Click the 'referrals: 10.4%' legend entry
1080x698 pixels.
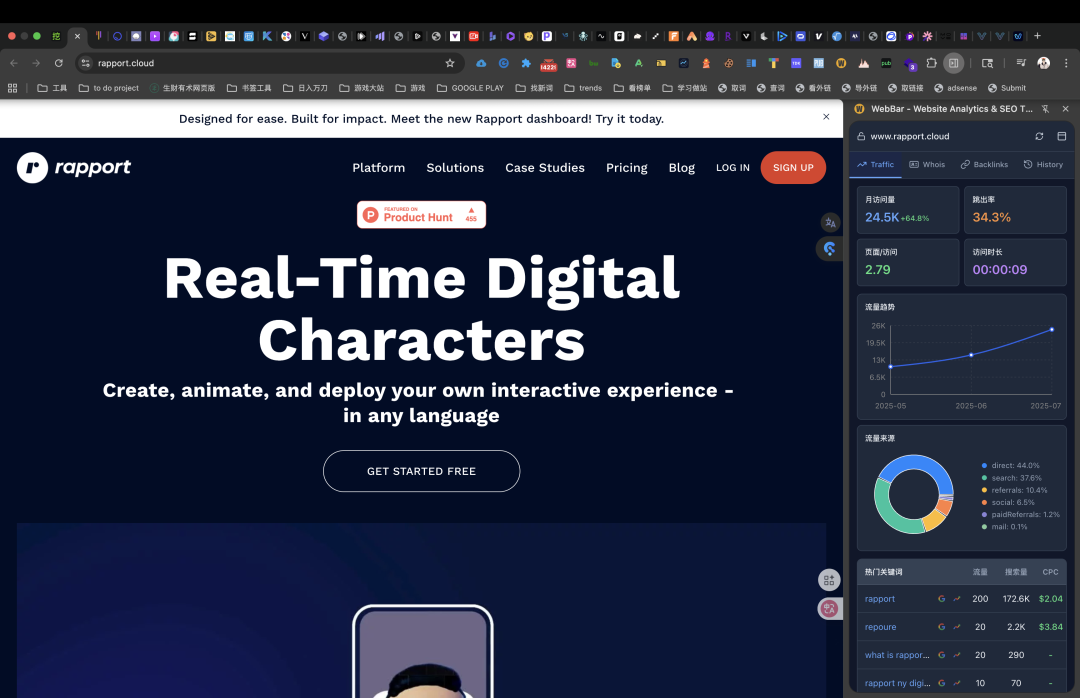tap(1015, 491)
